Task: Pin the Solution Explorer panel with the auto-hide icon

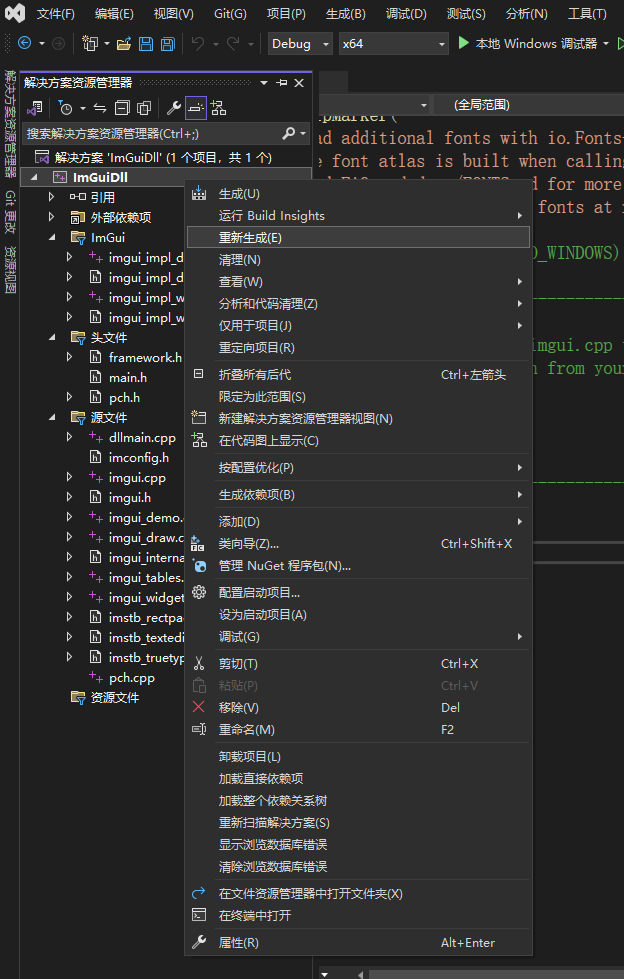Action: pos(282,82)
